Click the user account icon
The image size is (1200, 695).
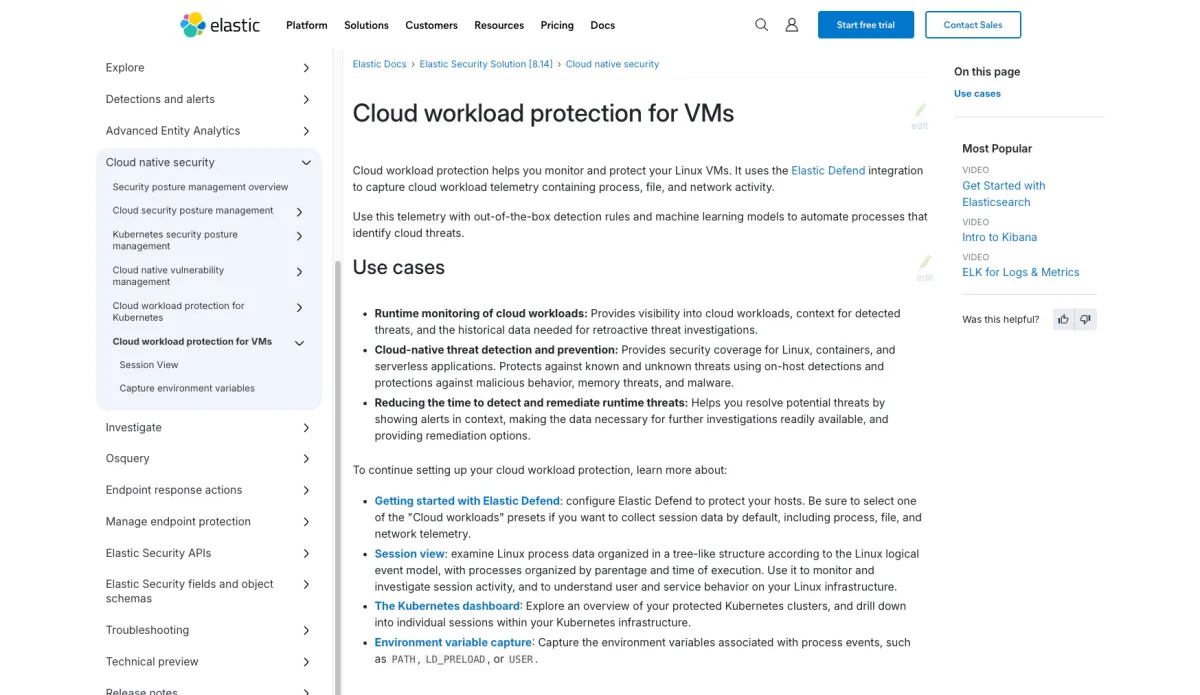click(792, 25)
